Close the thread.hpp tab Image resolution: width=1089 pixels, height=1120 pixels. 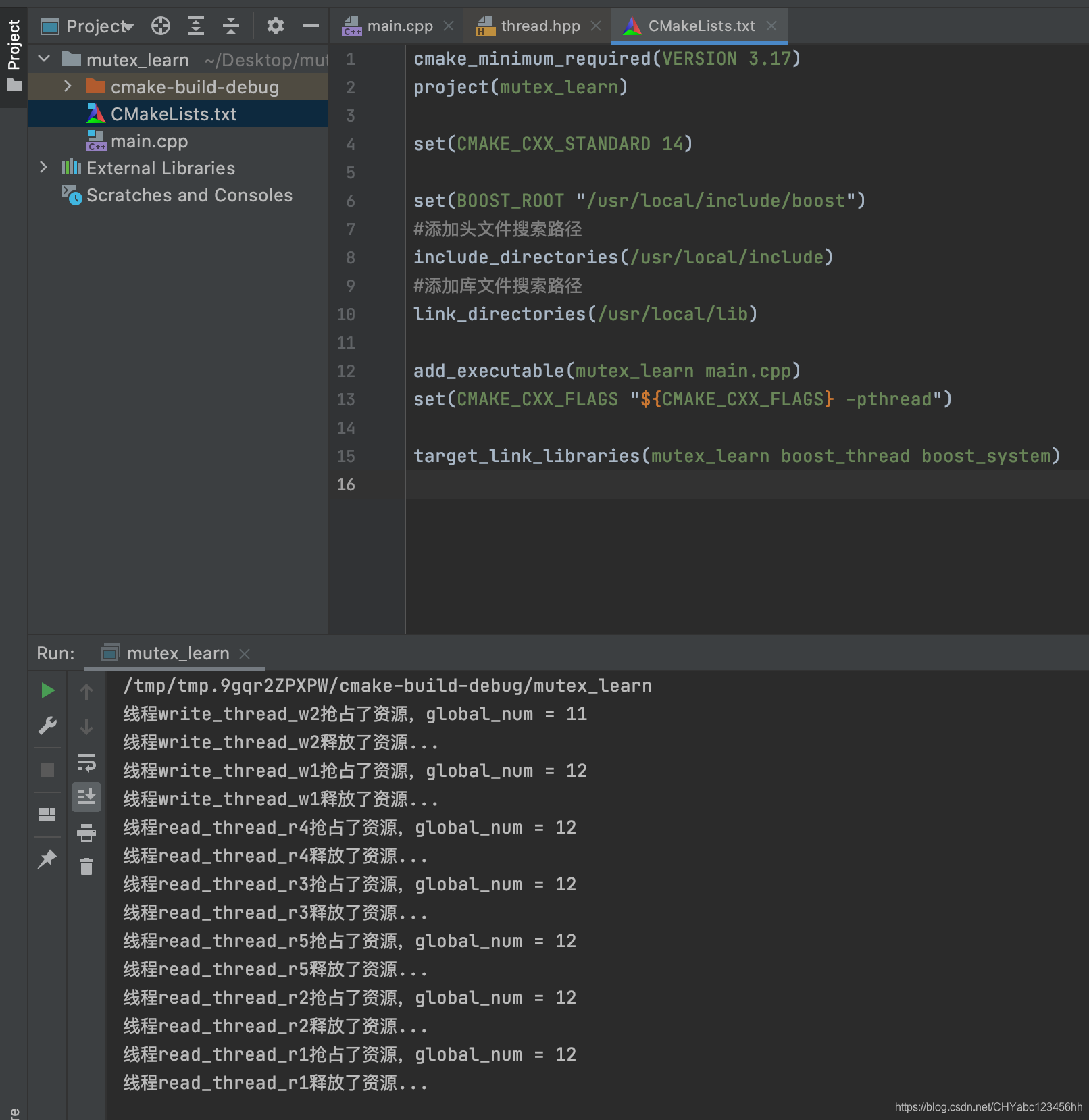(596, 26)
